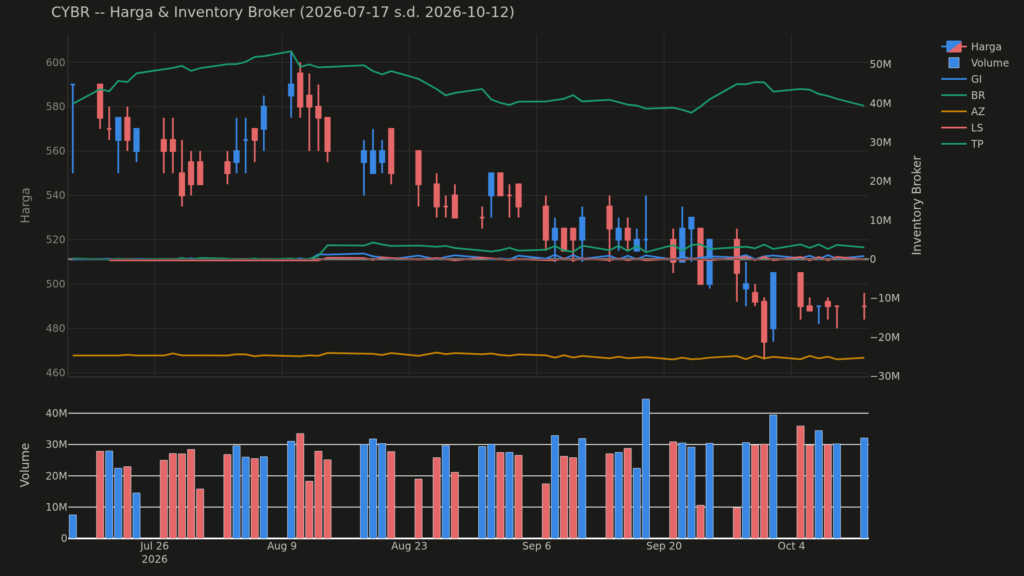
Task: Click the Jul 26 2026 date label
Action: click(154, 552)
